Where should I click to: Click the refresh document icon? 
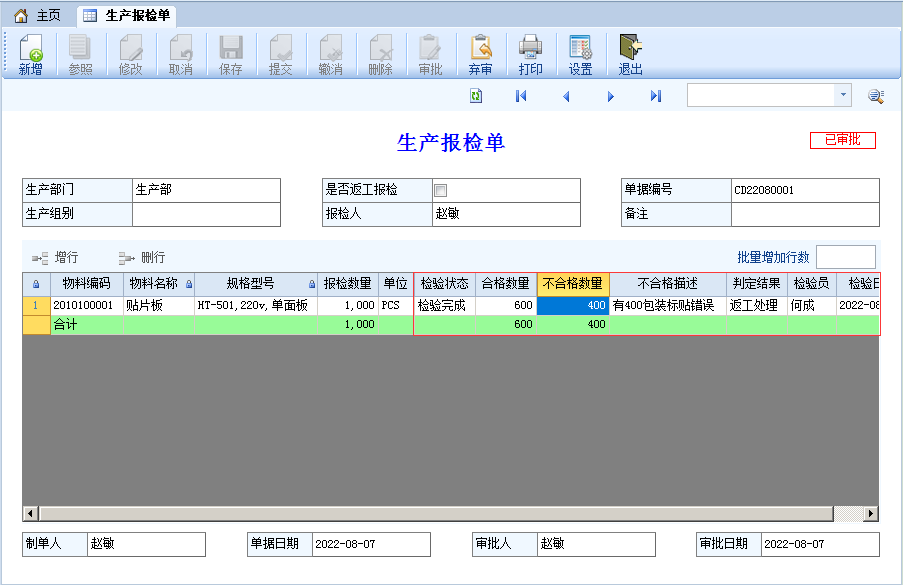[x=476, y=96]
